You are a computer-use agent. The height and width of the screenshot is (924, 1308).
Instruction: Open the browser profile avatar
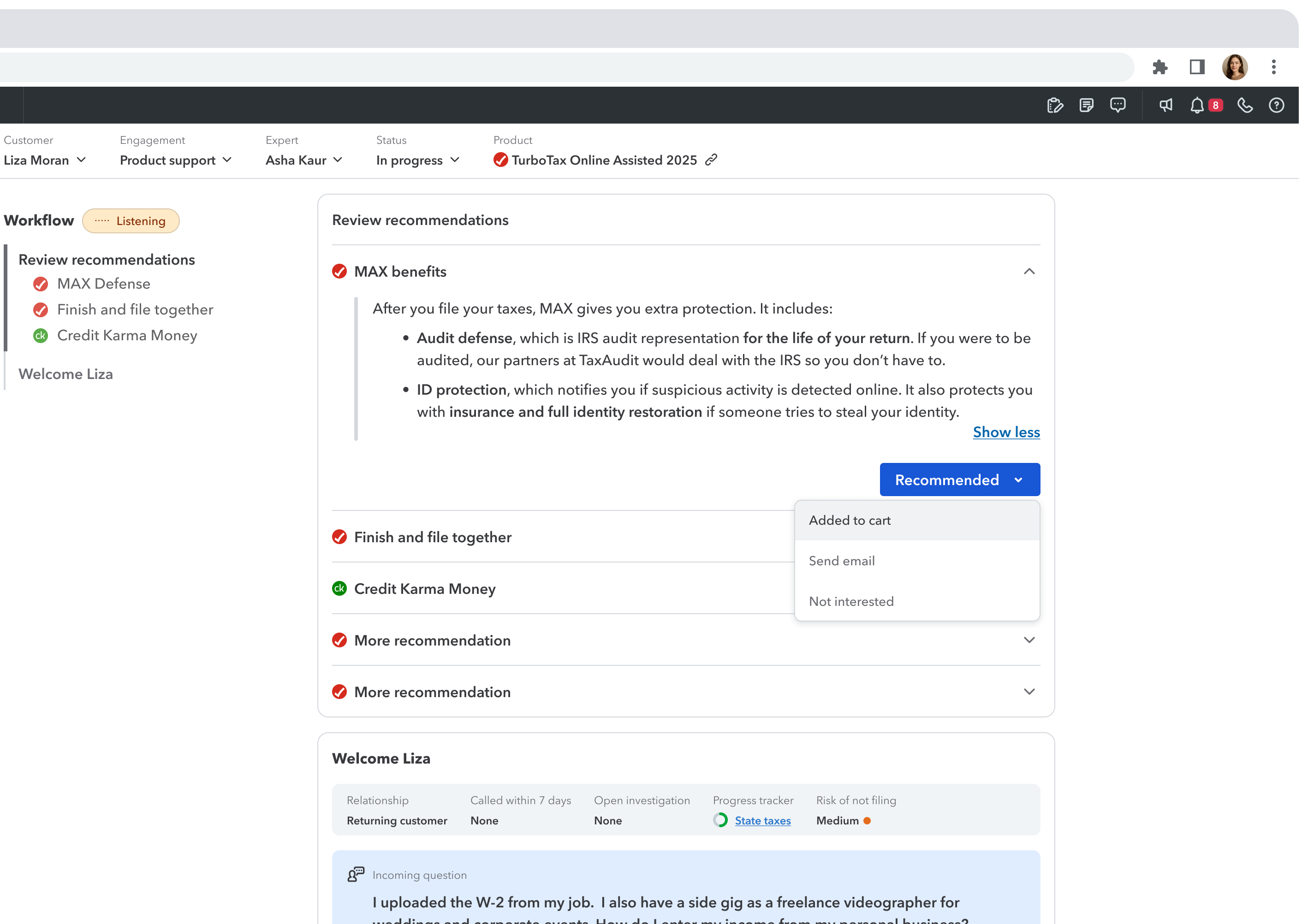(x=1235, y=67)
